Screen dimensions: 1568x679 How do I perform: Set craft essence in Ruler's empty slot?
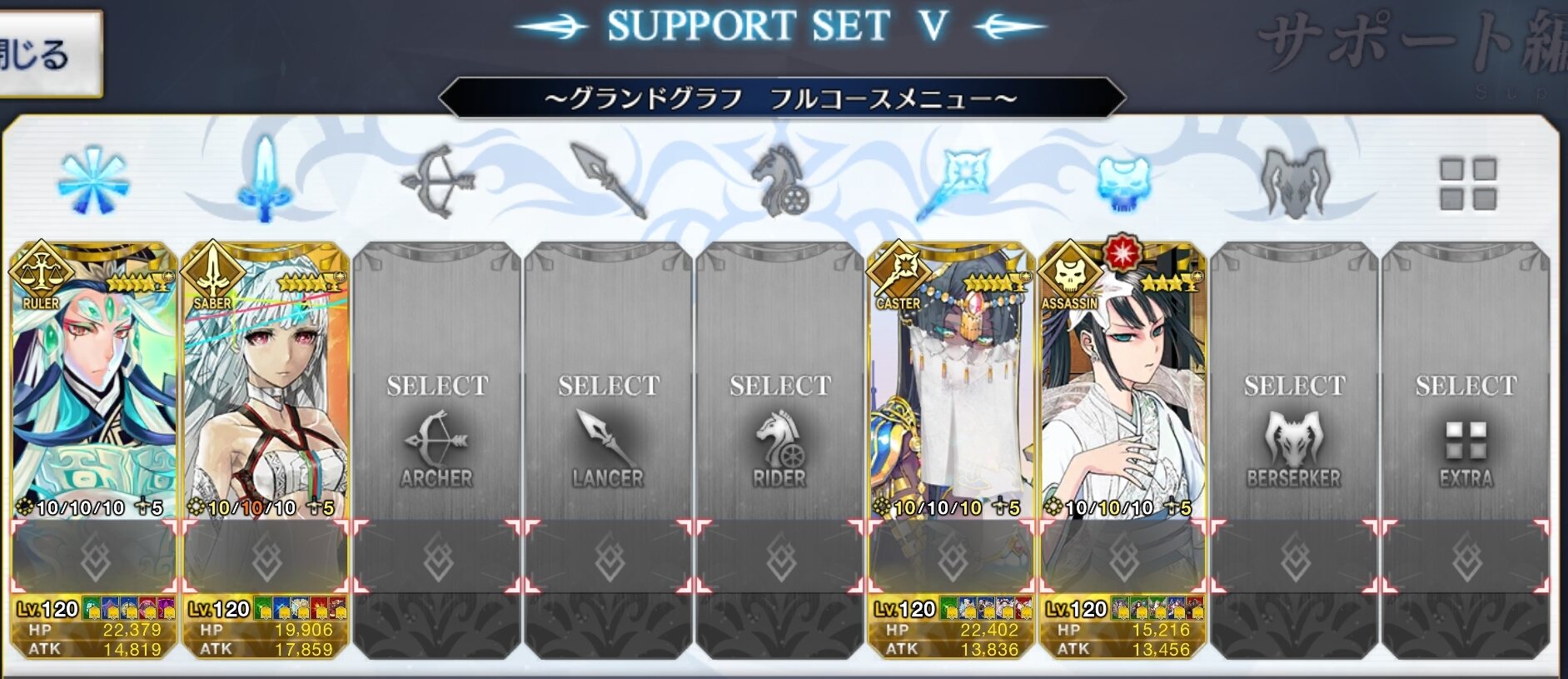point(94,557)
